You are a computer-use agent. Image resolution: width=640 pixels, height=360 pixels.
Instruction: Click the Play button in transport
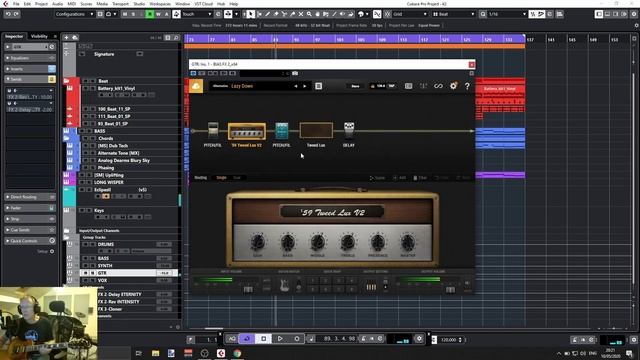(x=280, y=339)
